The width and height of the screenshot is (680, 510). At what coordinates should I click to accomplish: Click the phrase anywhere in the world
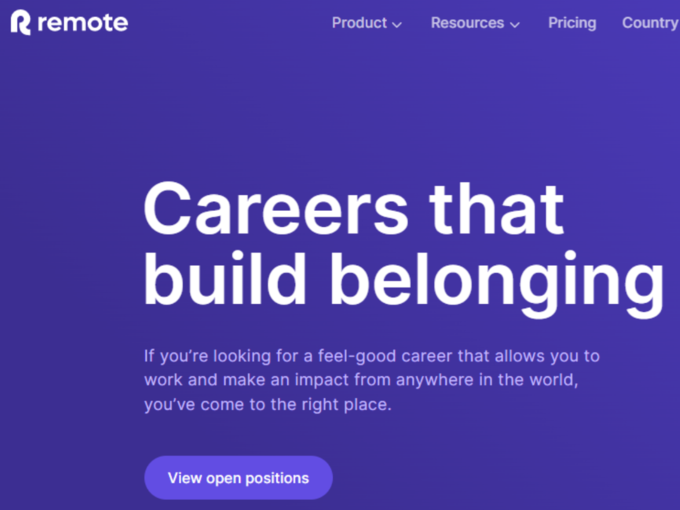click(x=487, y=380)
